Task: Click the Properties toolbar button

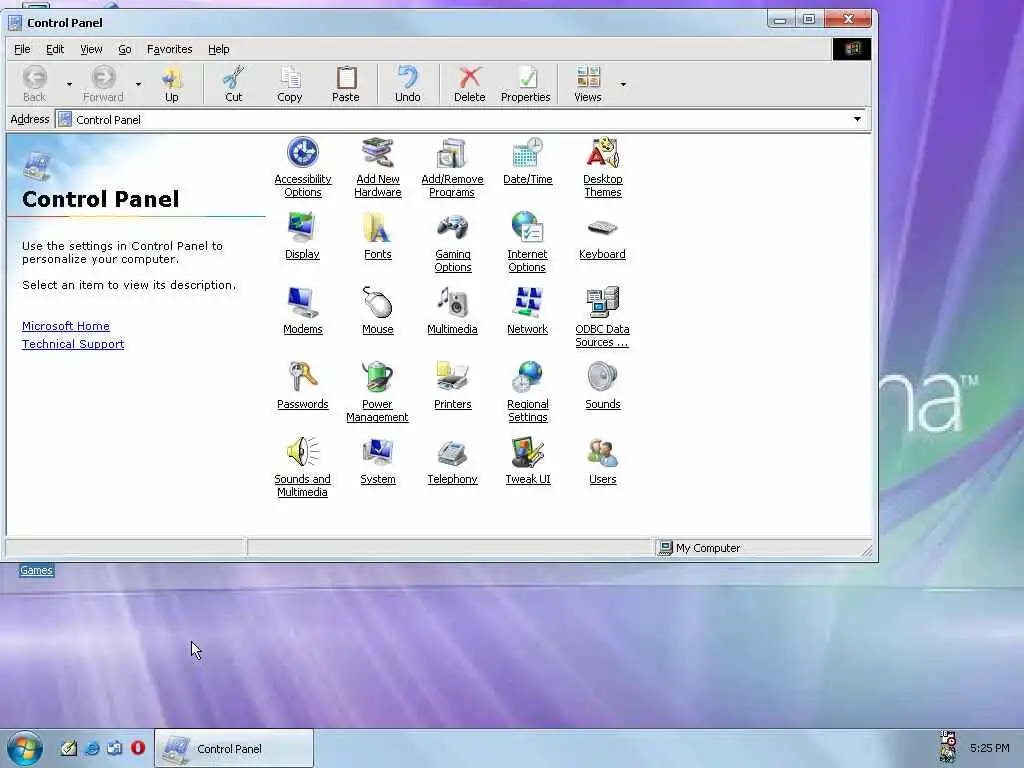Action: (526, 84)
